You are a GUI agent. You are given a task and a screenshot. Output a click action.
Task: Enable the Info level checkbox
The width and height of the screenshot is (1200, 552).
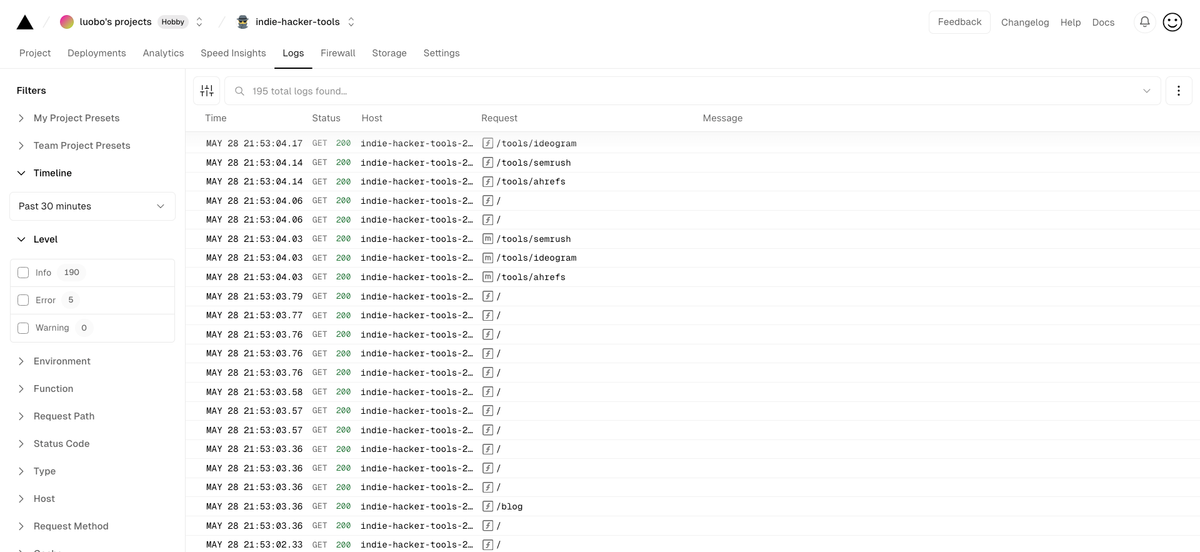[x=23, y=272]
